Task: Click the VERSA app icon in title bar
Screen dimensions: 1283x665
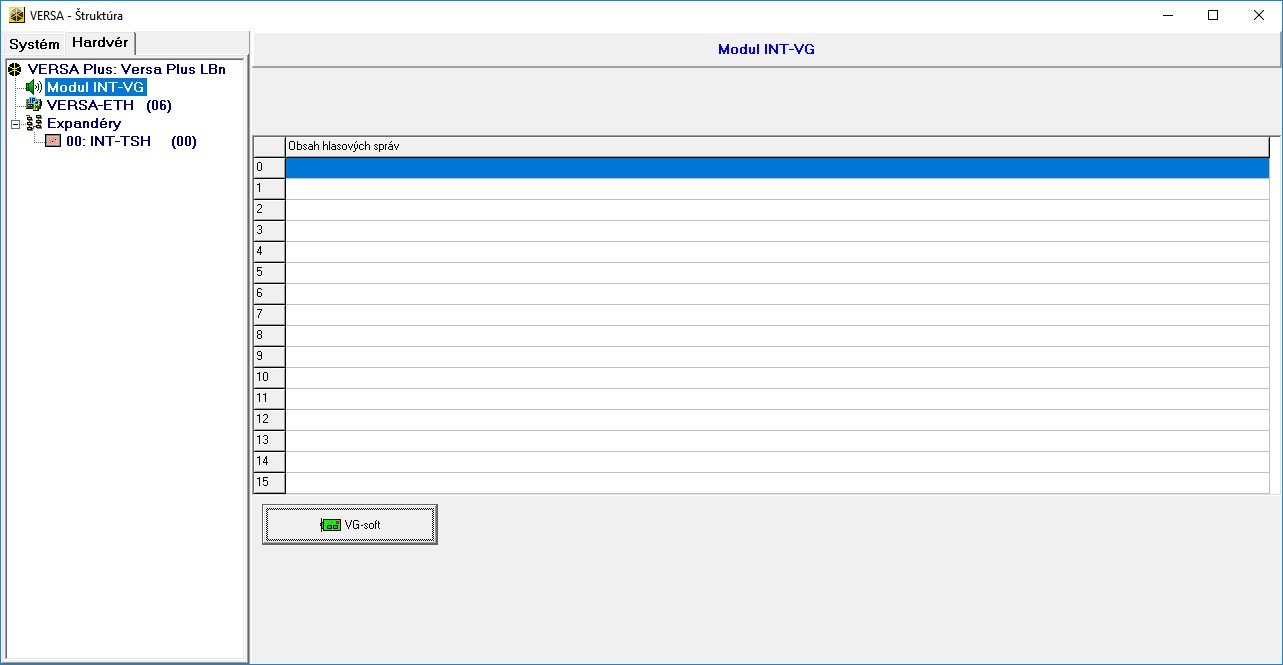Action: click(16, 15)
